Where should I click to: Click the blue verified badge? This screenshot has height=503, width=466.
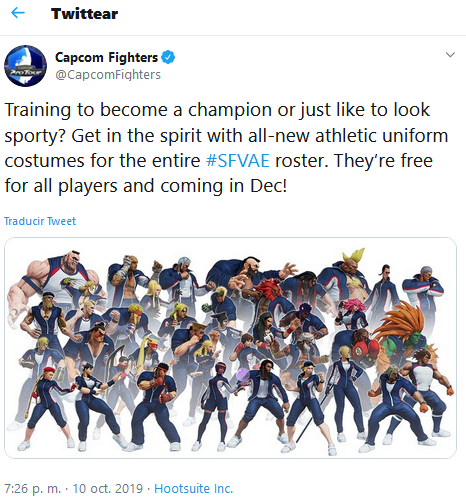click(x=168, y=57)
